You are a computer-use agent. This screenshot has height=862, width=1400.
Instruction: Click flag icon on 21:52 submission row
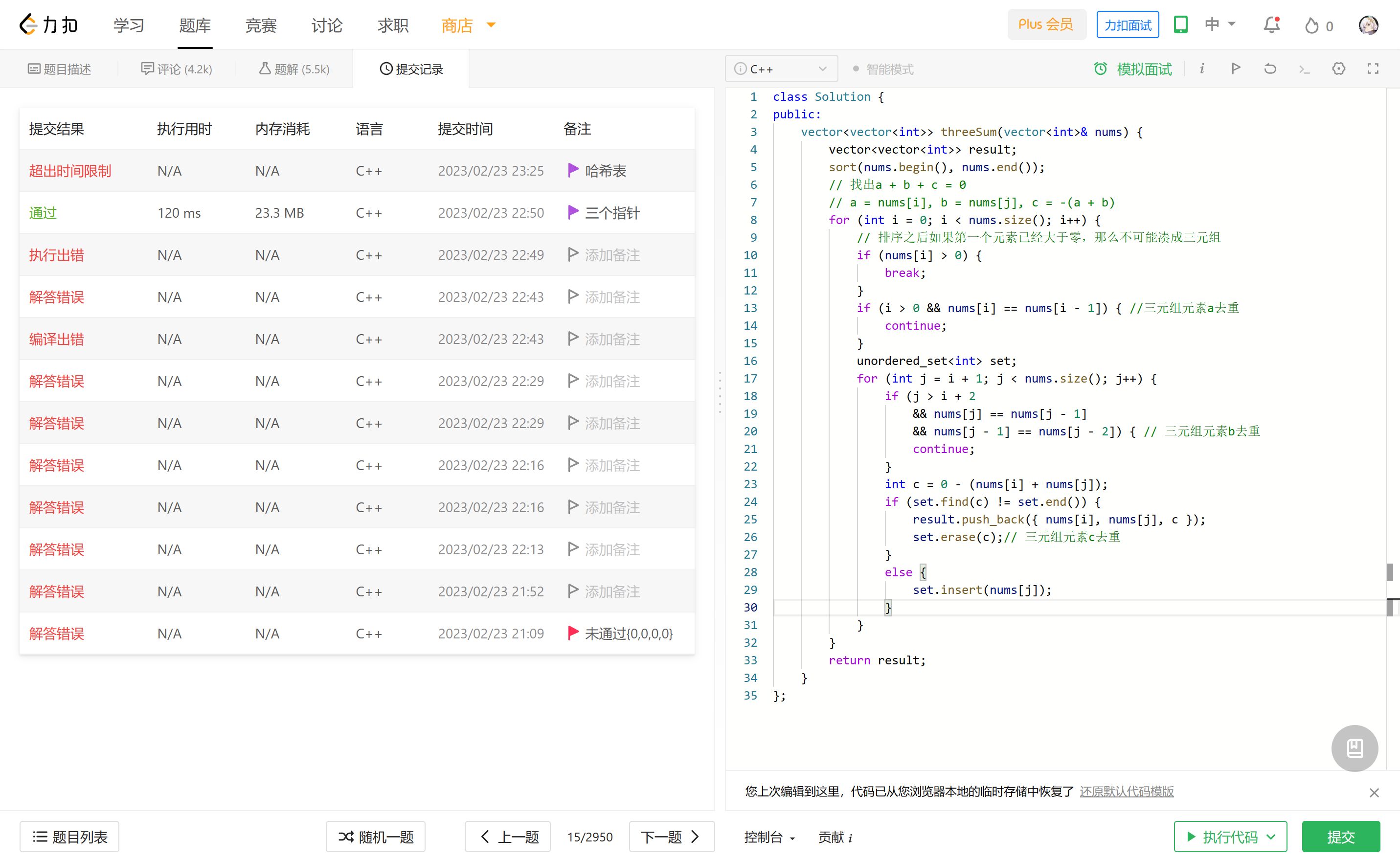pyautogui.click(x=573, y=590)
